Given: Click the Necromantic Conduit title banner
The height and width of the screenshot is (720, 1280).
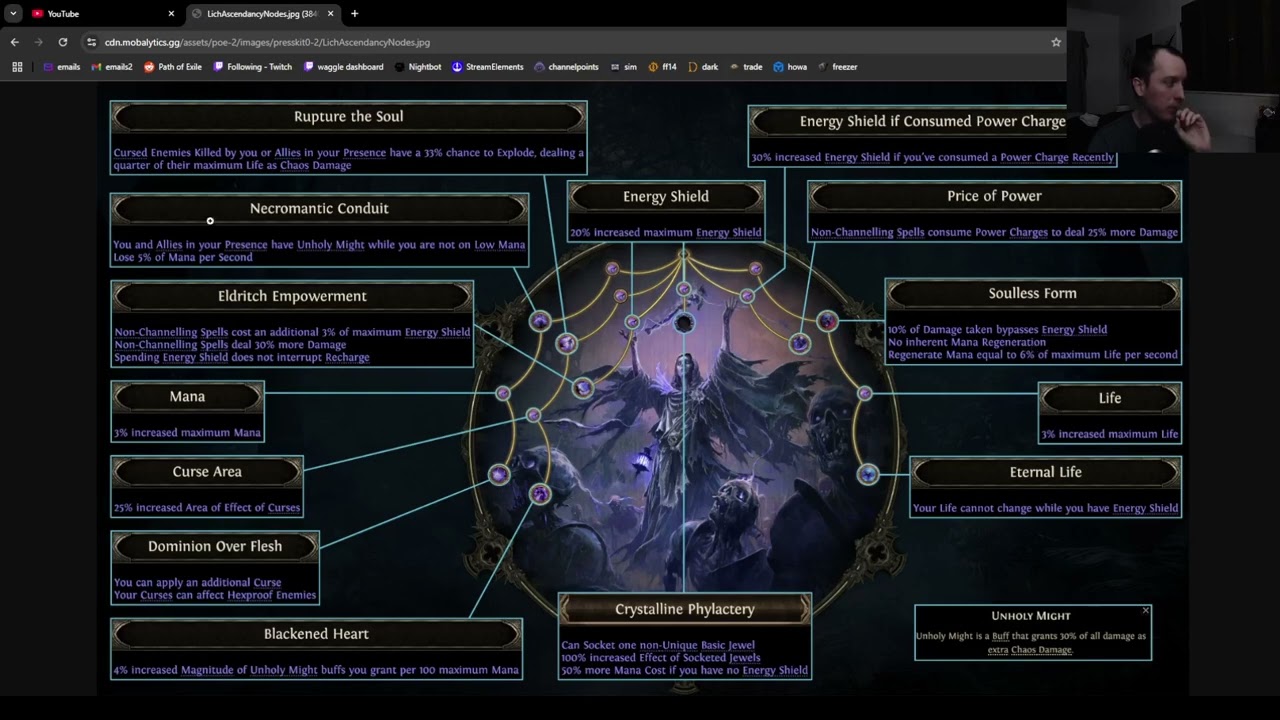Looking at the screenshot, I should pyautogui.click(x=319, y=209).
